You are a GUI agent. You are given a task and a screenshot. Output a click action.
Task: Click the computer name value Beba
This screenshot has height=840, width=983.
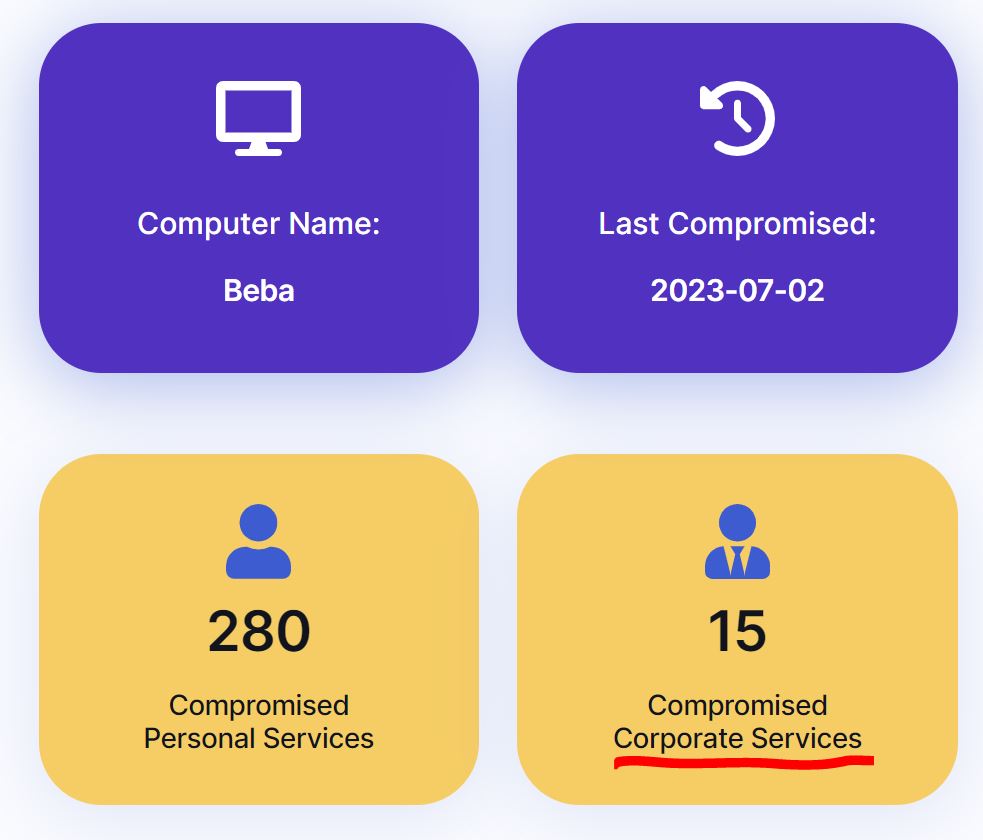[259, 291]
